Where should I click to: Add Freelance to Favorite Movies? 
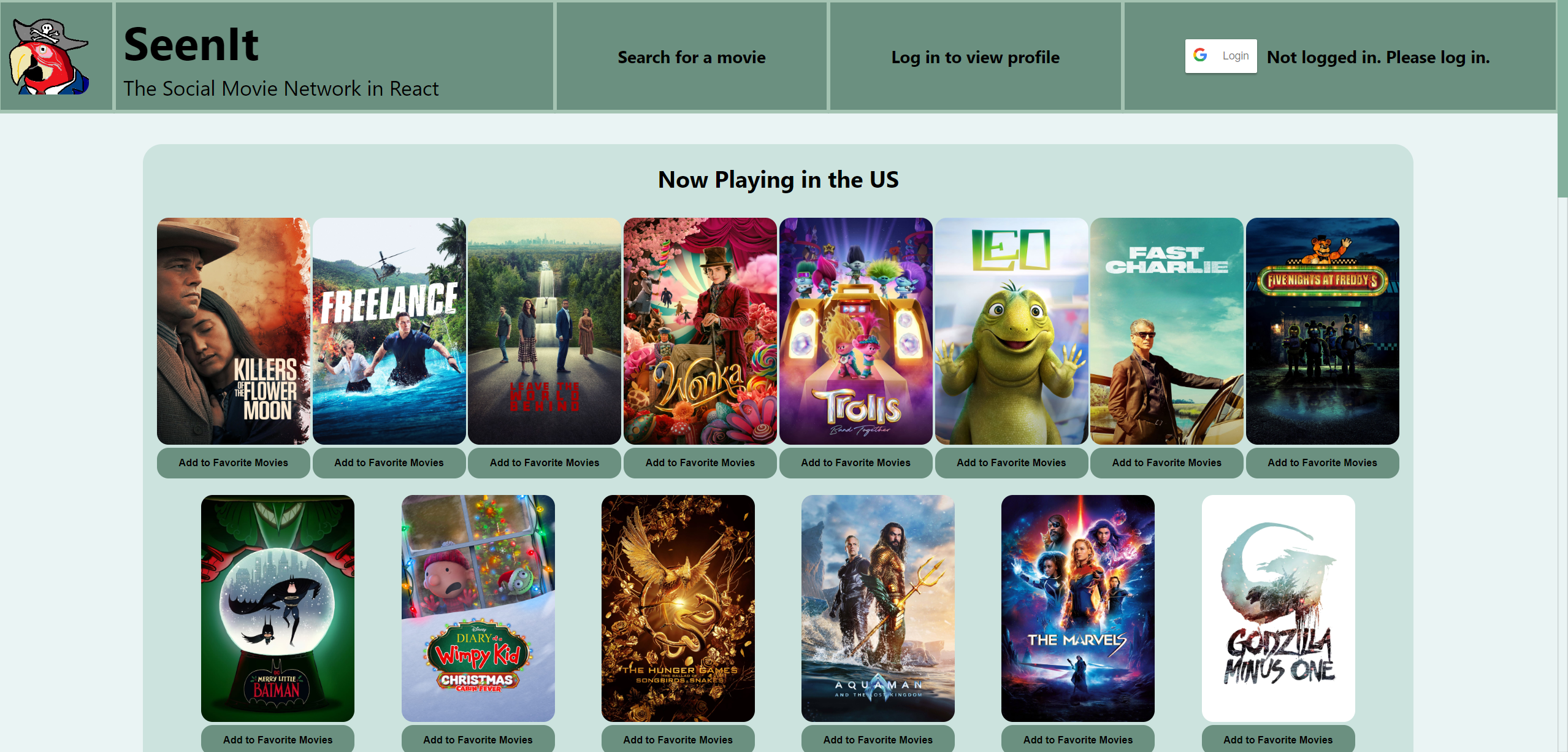point(389,462)
